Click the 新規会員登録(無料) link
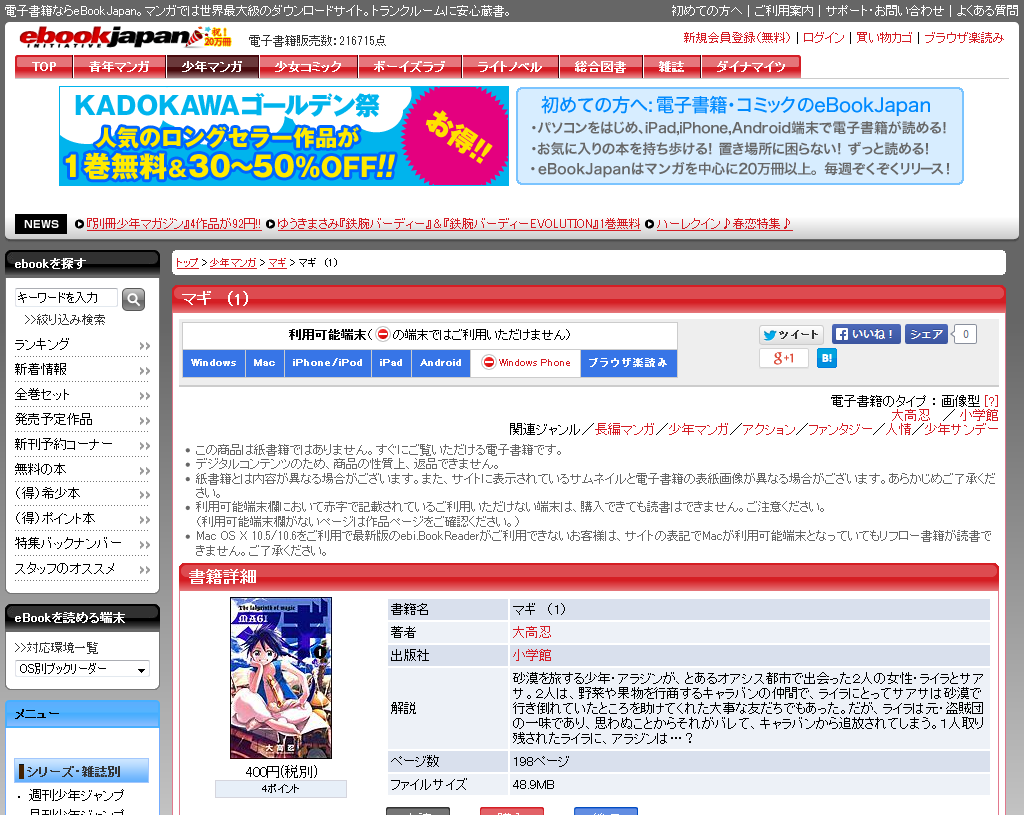 737,38
